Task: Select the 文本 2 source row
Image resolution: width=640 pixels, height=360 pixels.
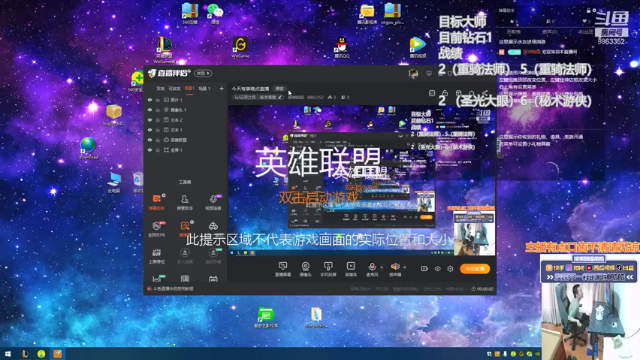Action: 186,120
